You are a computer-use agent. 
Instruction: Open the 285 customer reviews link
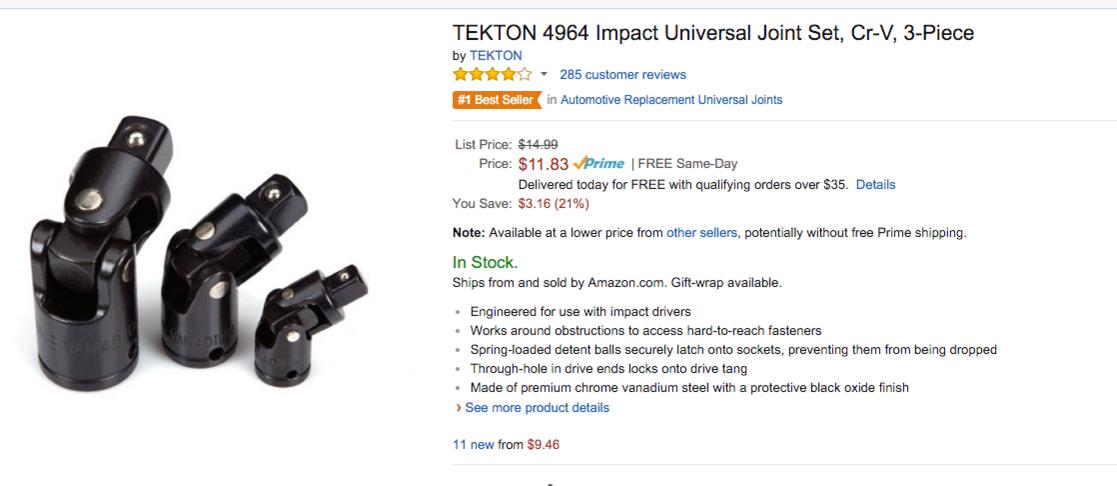(x=623, y=75)
